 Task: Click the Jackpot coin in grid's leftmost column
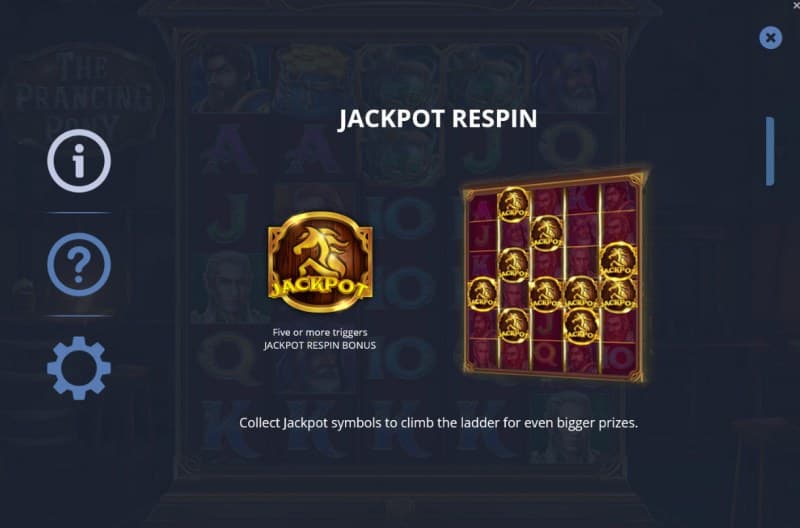tap(482, 294)
